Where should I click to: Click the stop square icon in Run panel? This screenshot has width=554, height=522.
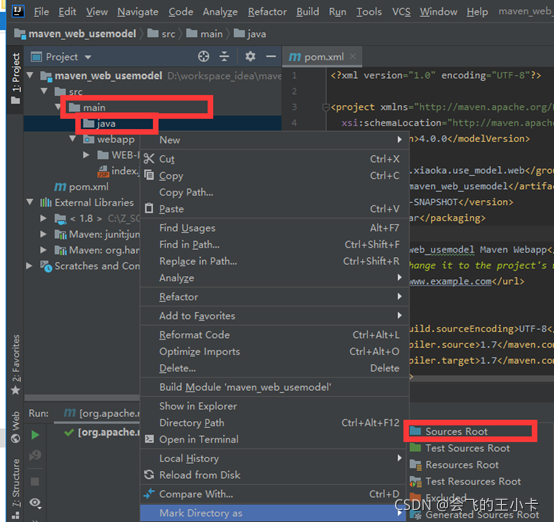[35, 481]
